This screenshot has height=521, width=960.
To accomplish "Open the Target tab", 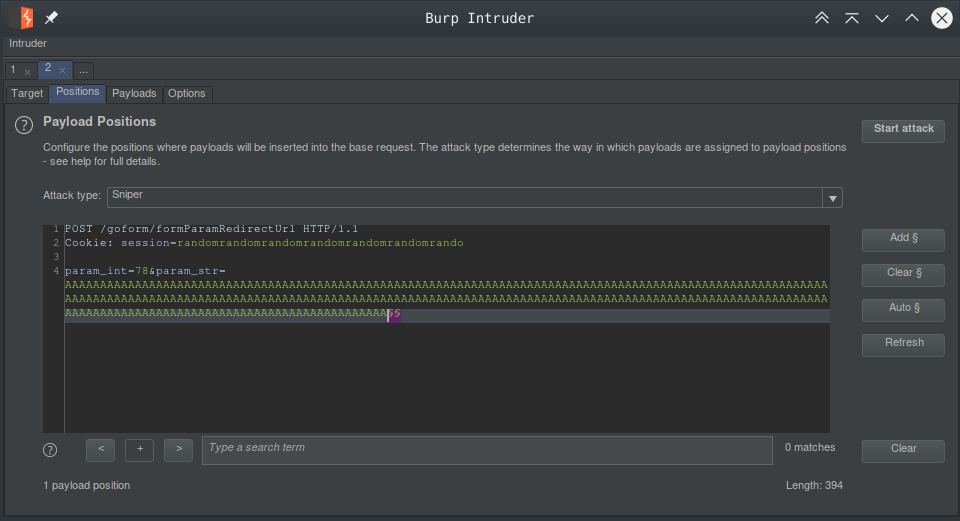I will pyautogui.click(x=27, y=94).
